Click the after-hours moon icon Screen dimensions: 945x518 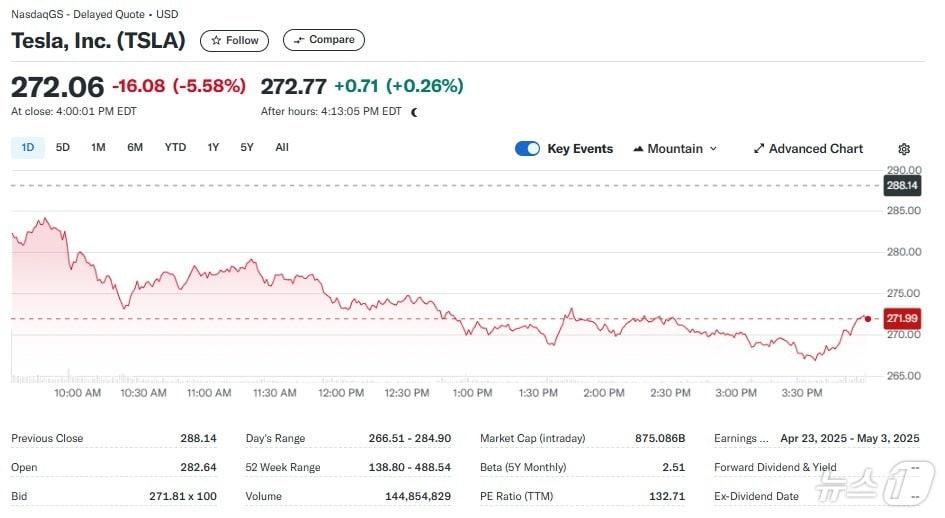pyautogui.click(x=414, y=112)
